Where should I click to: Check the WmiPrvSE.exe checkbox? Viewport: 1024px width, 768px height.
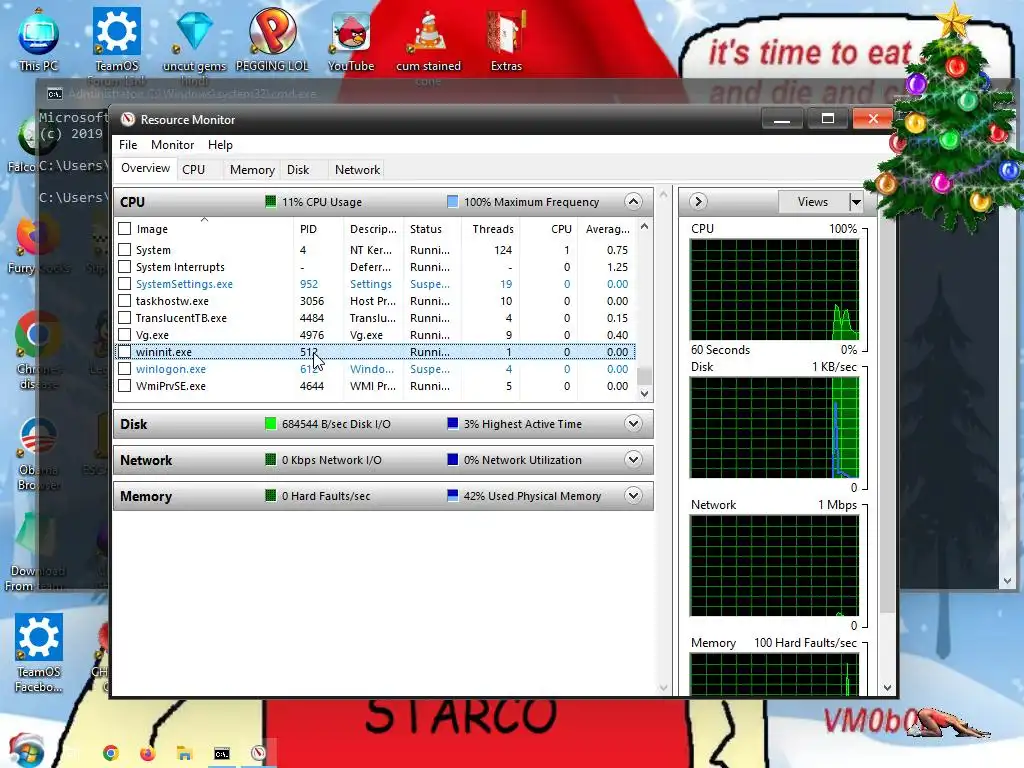coord(125,385)
